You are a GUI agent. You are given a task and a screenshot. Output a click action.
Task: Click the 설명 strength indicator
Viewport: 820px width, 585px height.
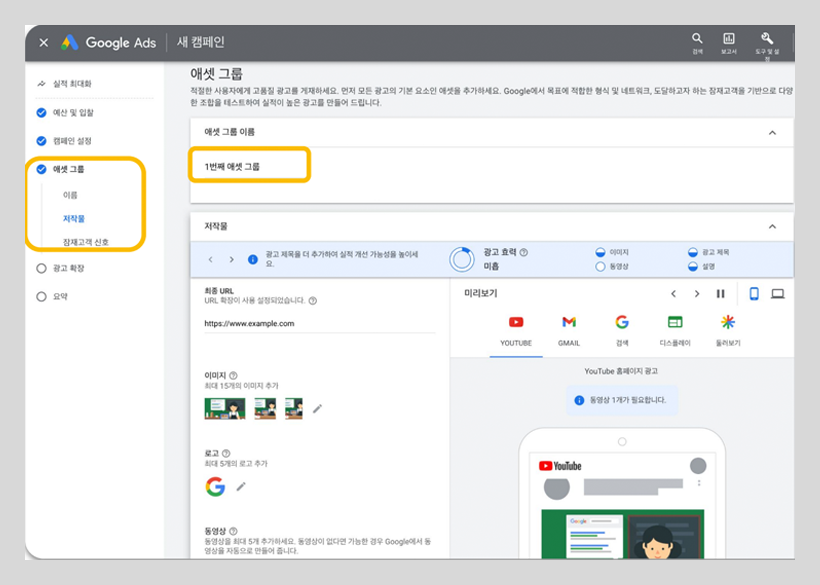[x=701, y=267]
